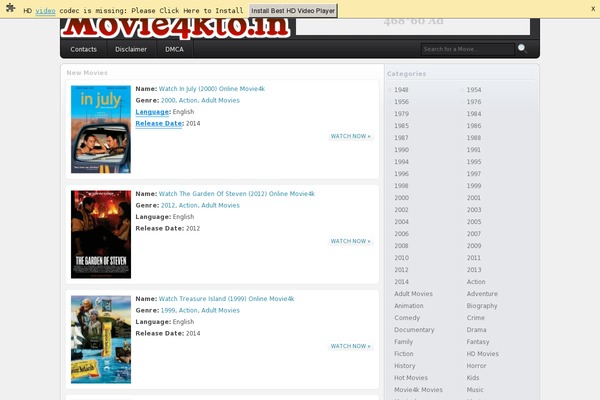Open the Drama category

point(476,330)
